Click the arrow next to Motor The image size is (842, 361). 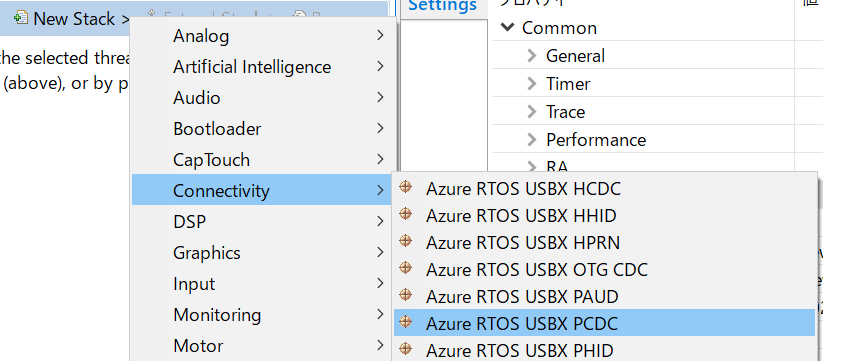381,345
